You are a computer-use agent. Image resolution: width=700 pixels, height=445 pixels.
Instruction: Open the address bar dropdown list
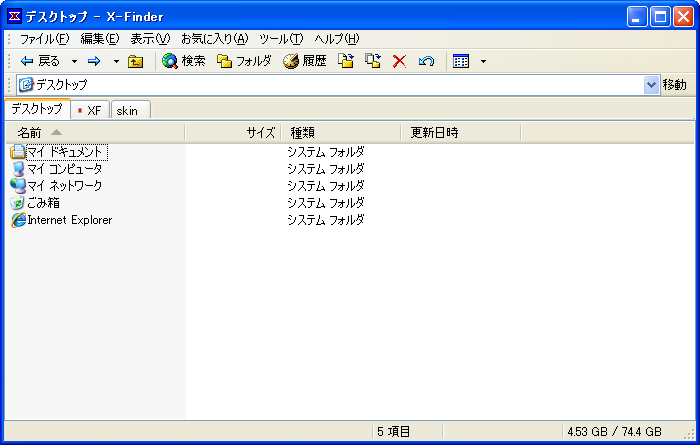click(x=651, y=85)
